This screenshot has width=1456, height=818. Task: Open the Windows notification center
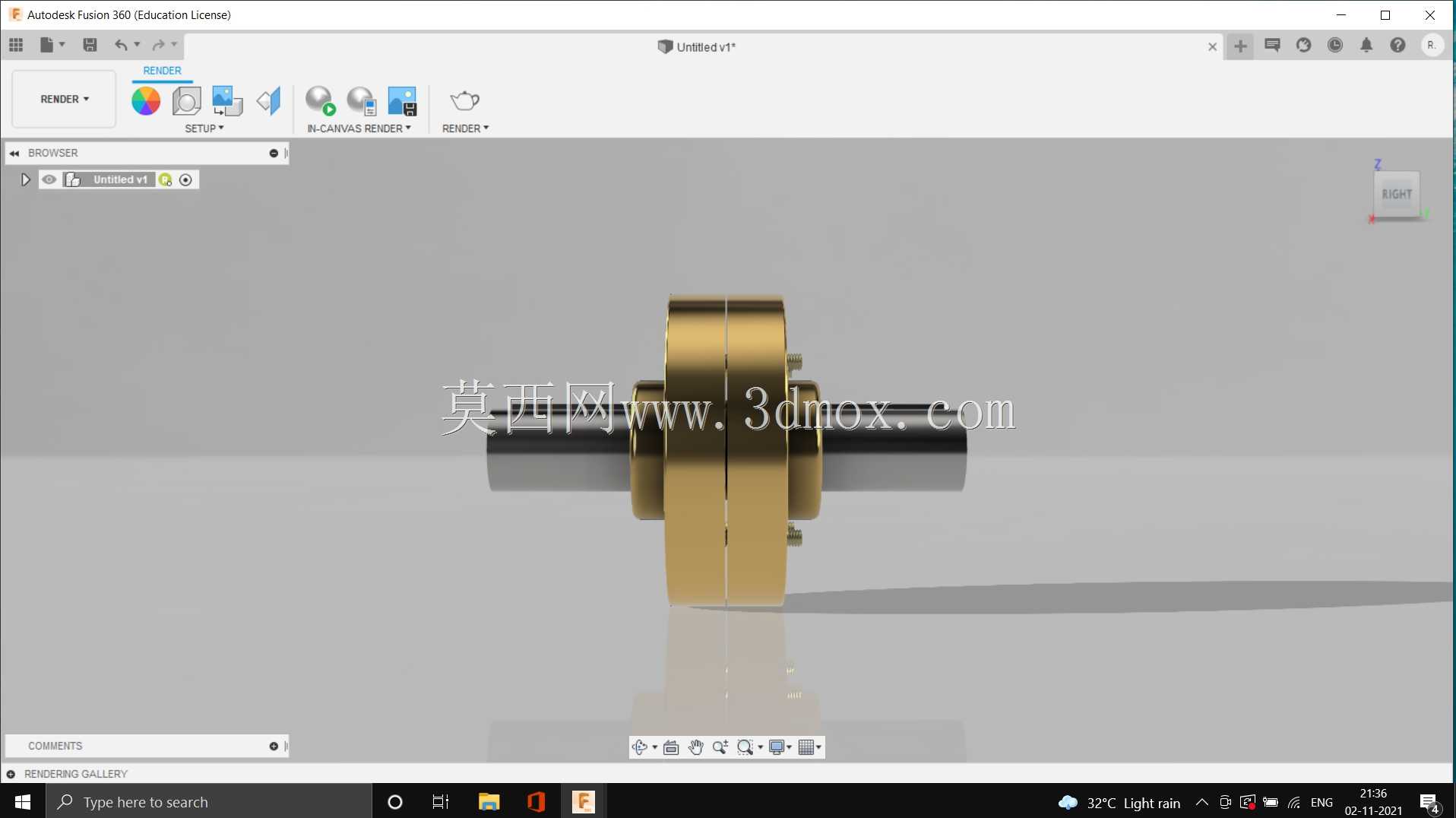click(1429, 802)
